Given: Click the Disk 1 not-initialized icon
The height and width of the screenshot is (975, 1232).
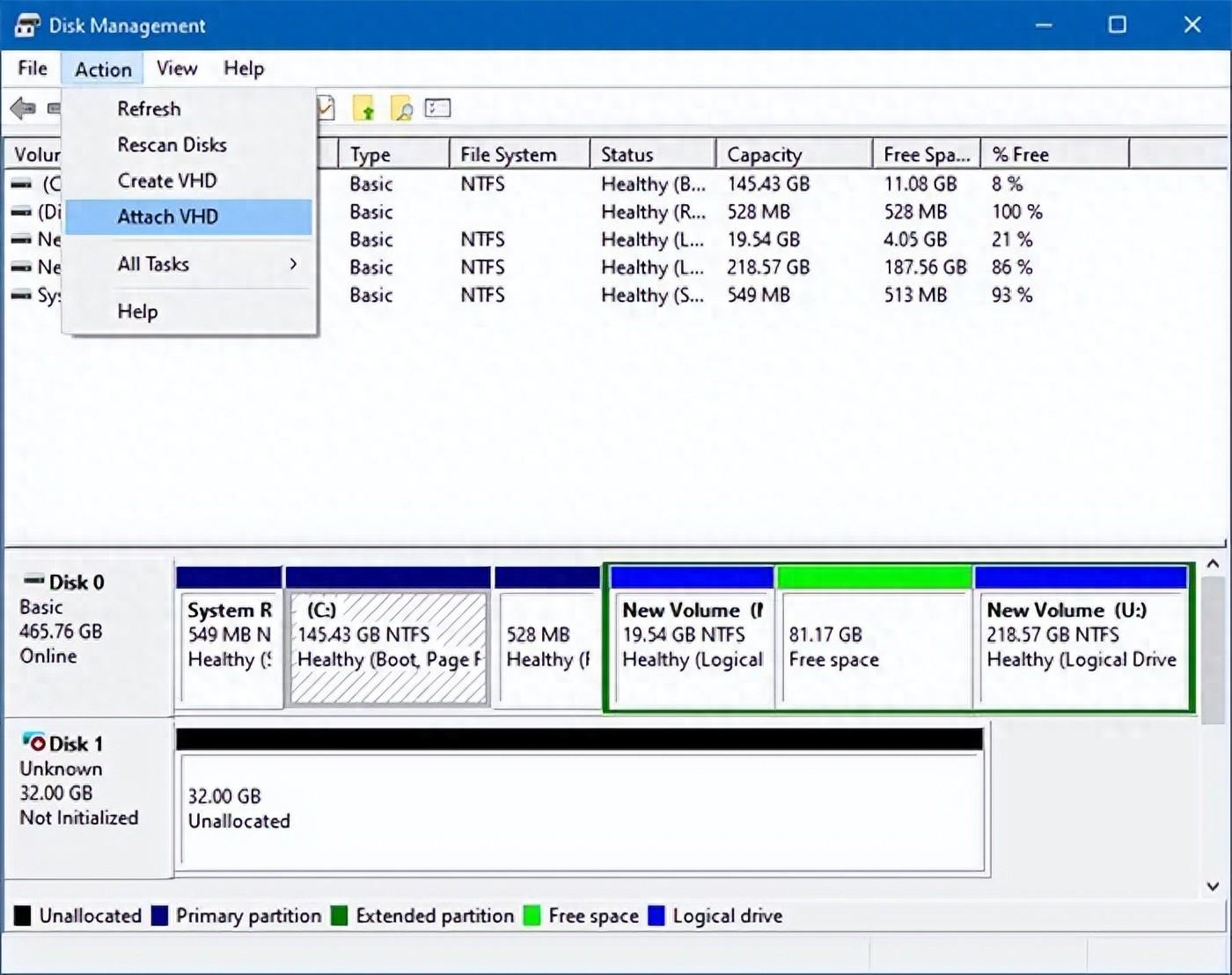Looking at the screenshot, I should [33, 743].
